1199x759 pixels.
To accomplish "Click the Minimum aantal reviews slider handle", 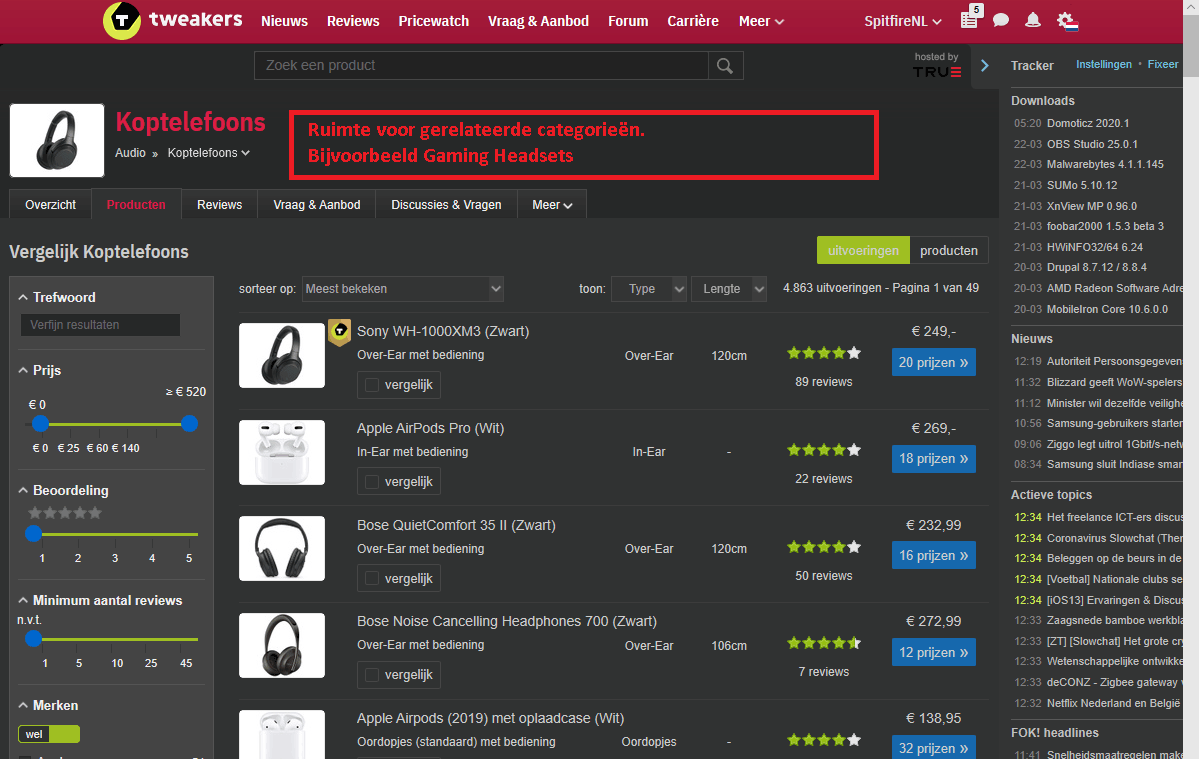I will click(x=33, y=638).
